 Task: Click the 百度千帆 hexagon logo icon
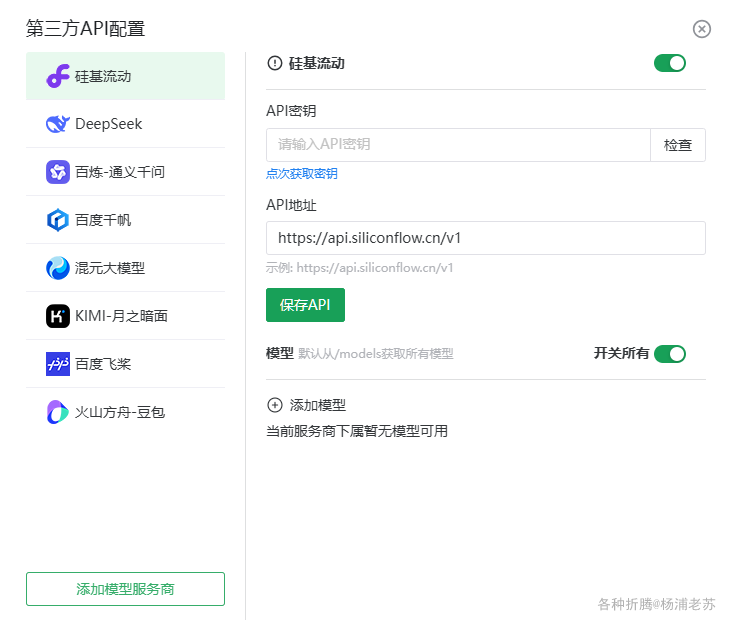[58, 220]
